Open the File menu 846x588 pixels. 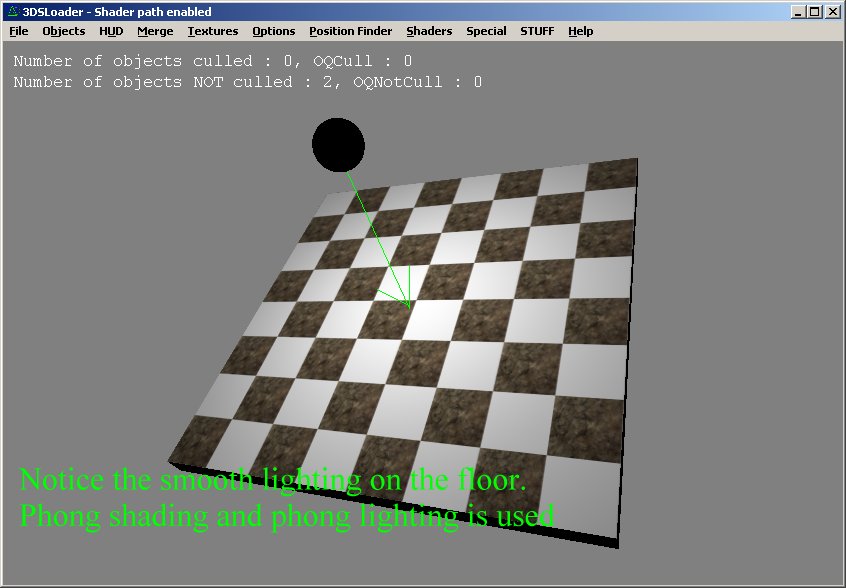coord(19,31)
